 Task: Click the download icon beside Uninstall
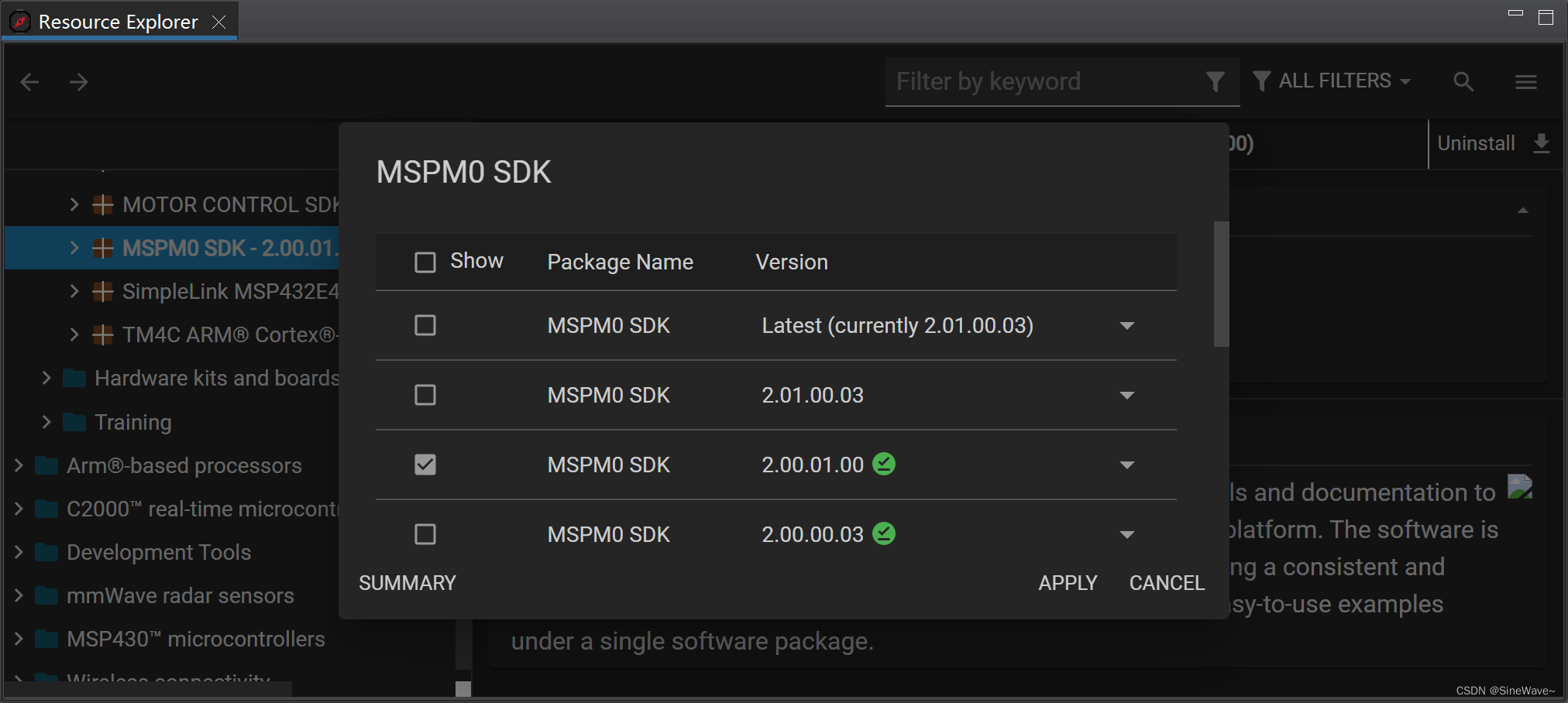click(x=1542, y=143)
